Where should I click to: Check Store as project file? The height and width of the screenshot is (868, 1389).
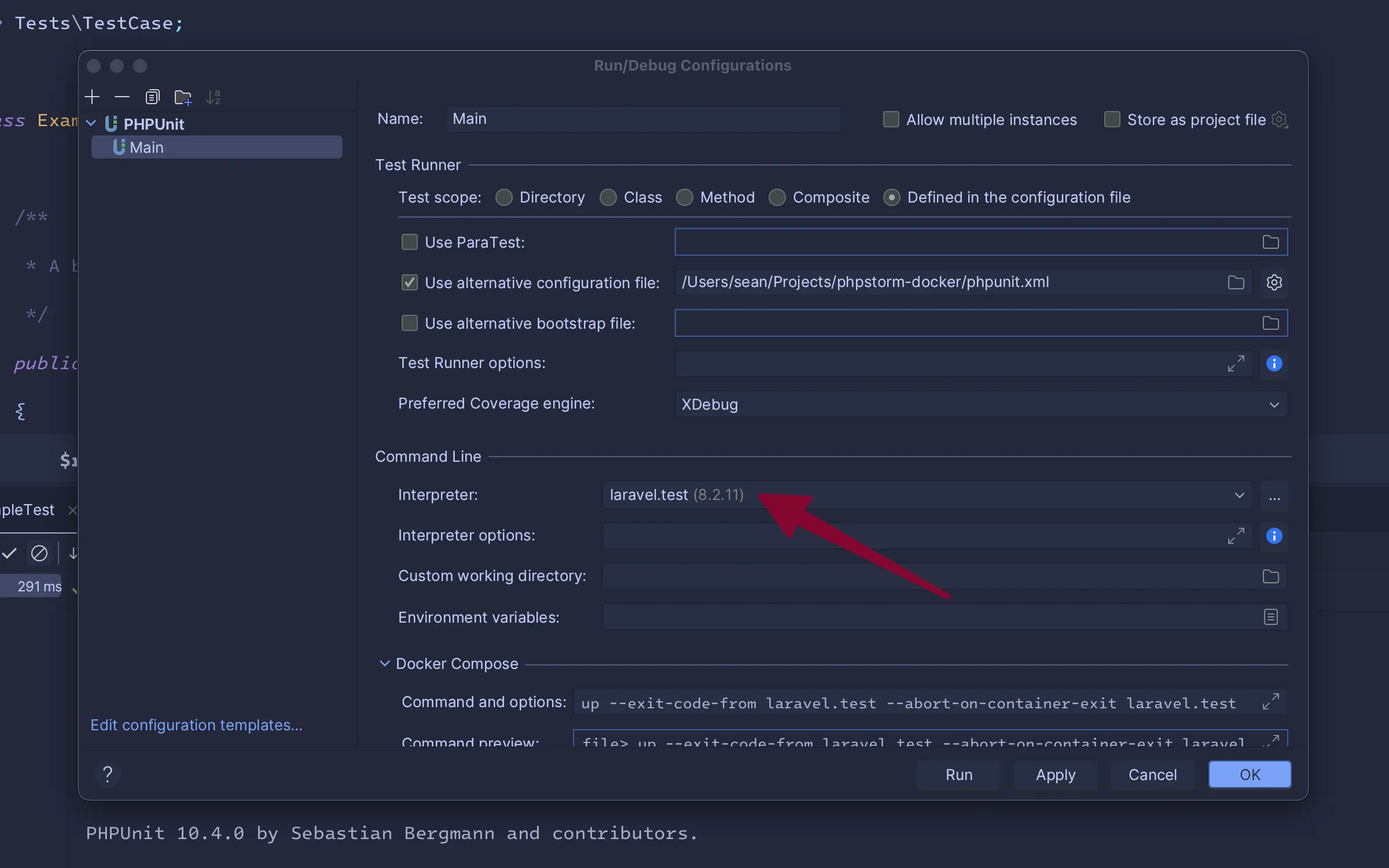coord(1112,119)
